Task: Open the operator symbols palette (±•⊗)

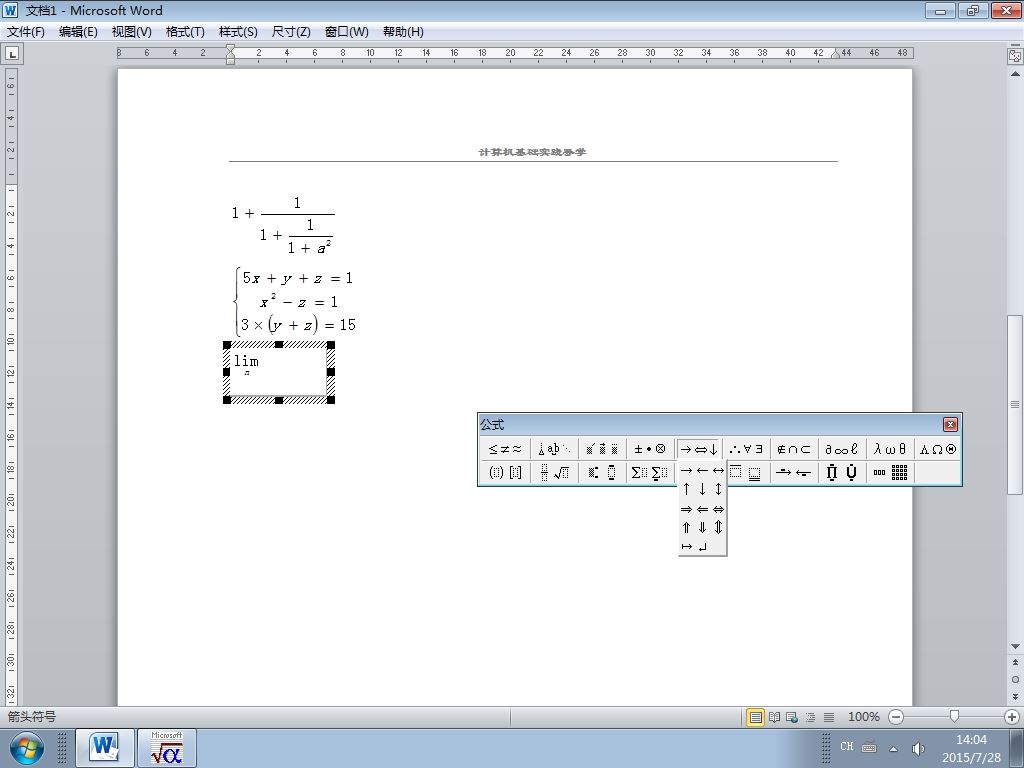Action: 650,449
